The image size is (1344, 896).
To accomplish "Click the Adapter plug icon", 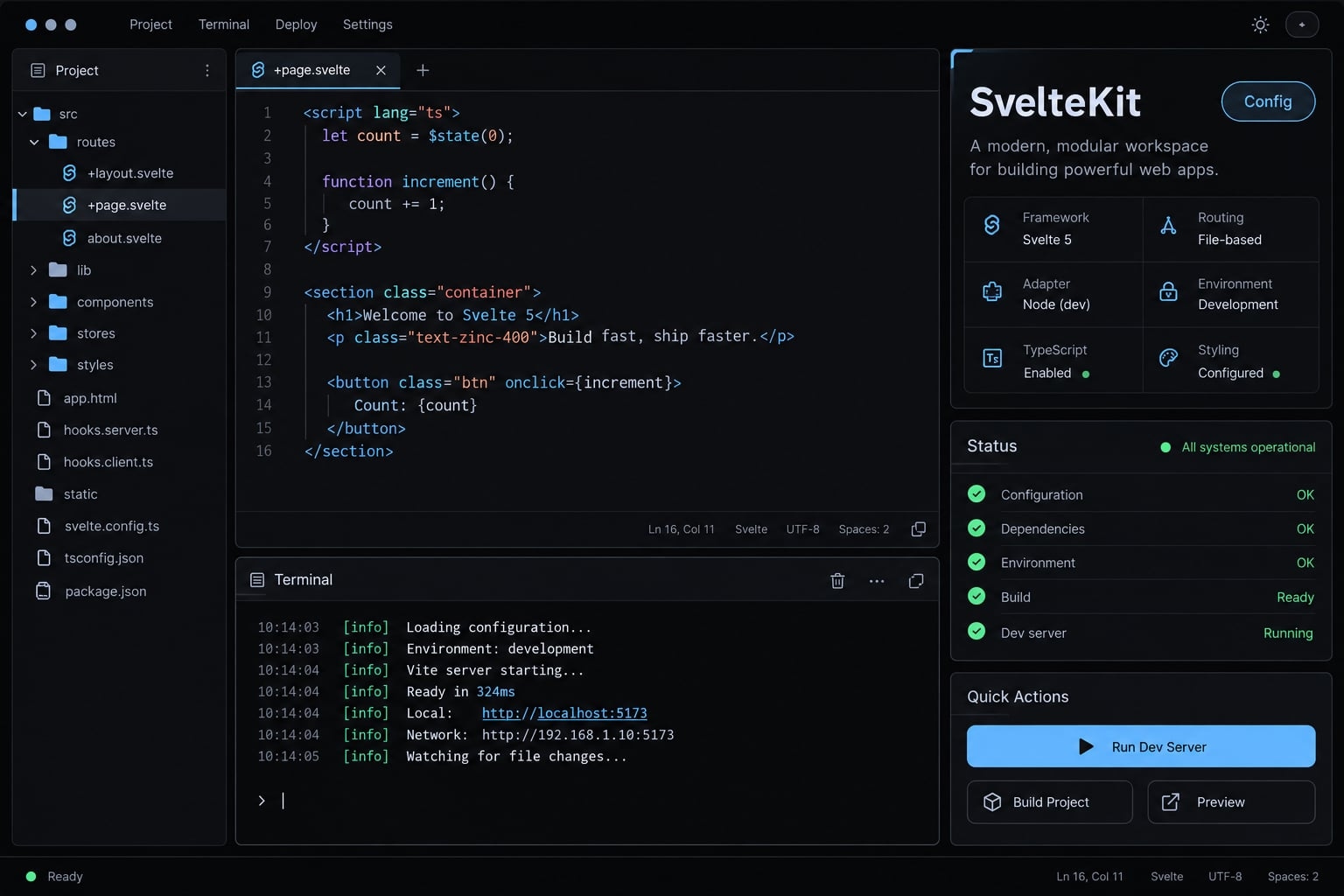I will 992,291.
